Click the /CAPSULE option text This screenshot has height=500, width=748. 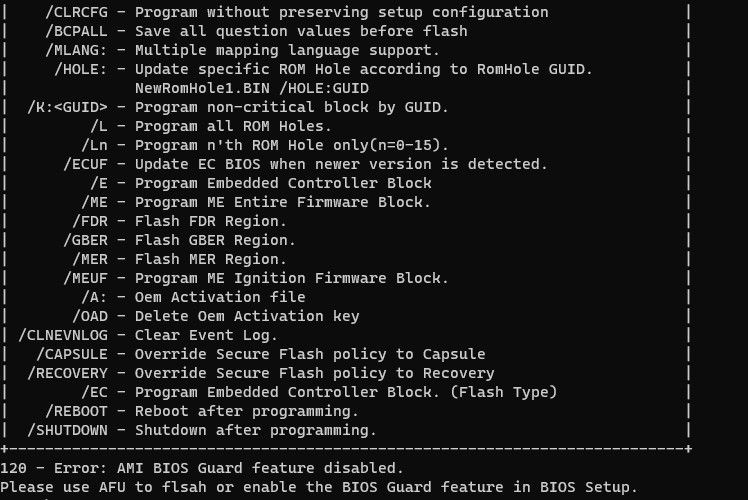point(72,354)
